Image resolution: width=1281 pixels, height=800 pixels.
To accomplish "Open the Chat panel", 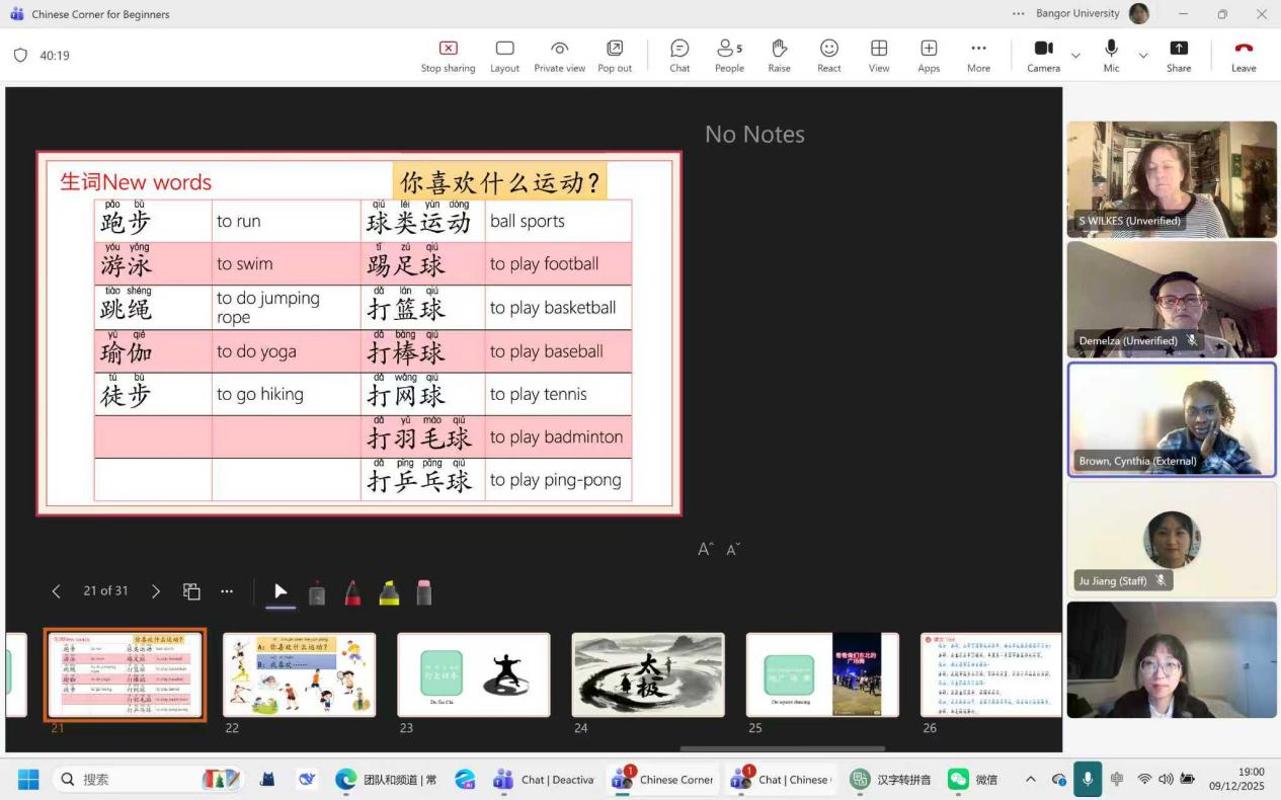I will pos(679,55).
